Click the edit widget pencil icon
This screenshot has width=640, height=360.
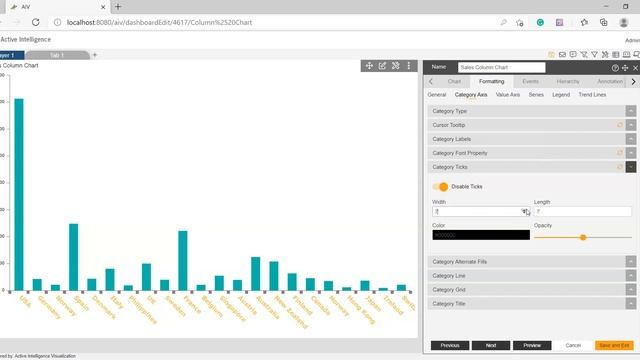point(382,66)
